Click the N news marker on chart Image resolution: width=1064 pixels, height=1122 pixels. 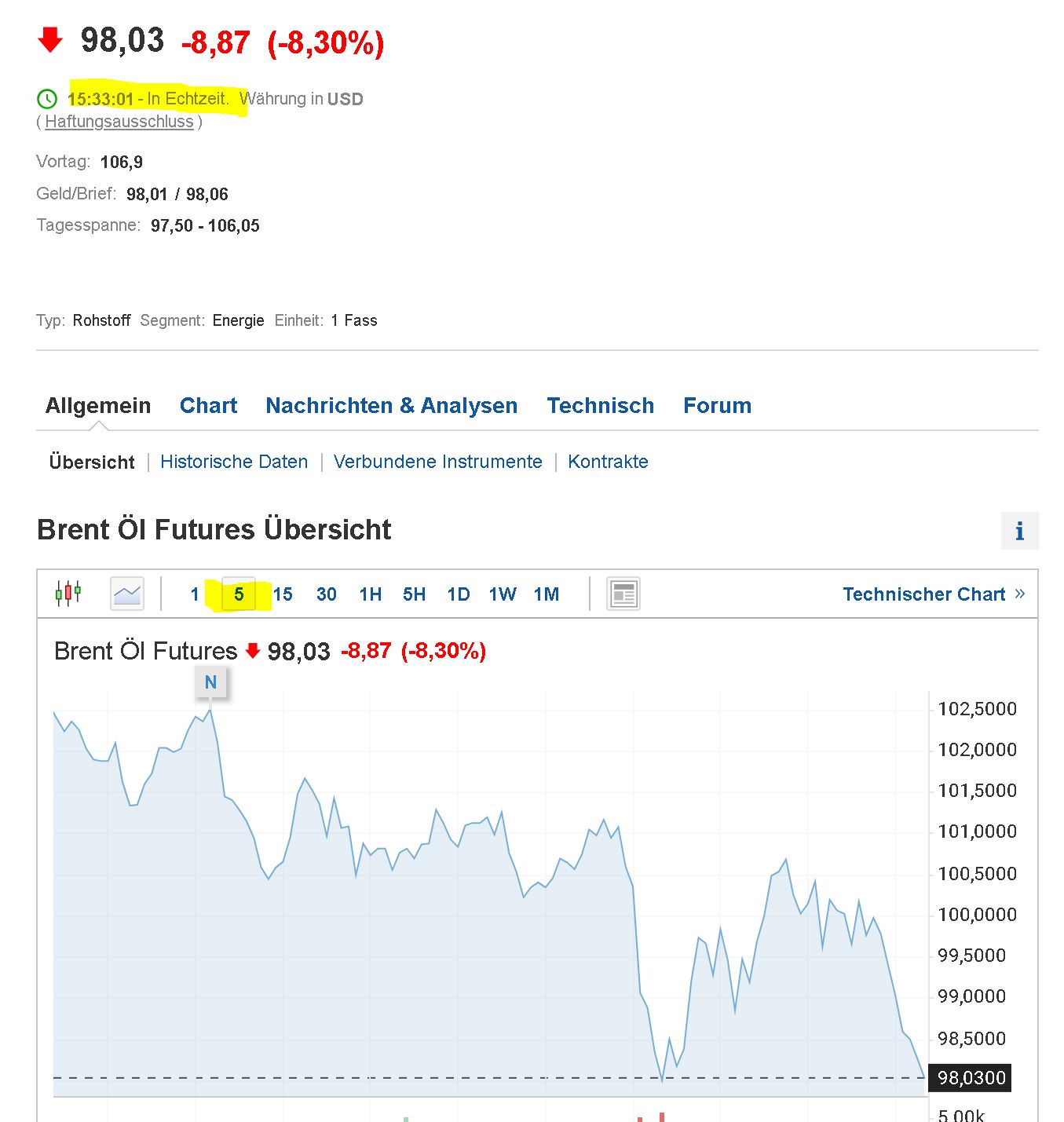(x=210, y=682)
